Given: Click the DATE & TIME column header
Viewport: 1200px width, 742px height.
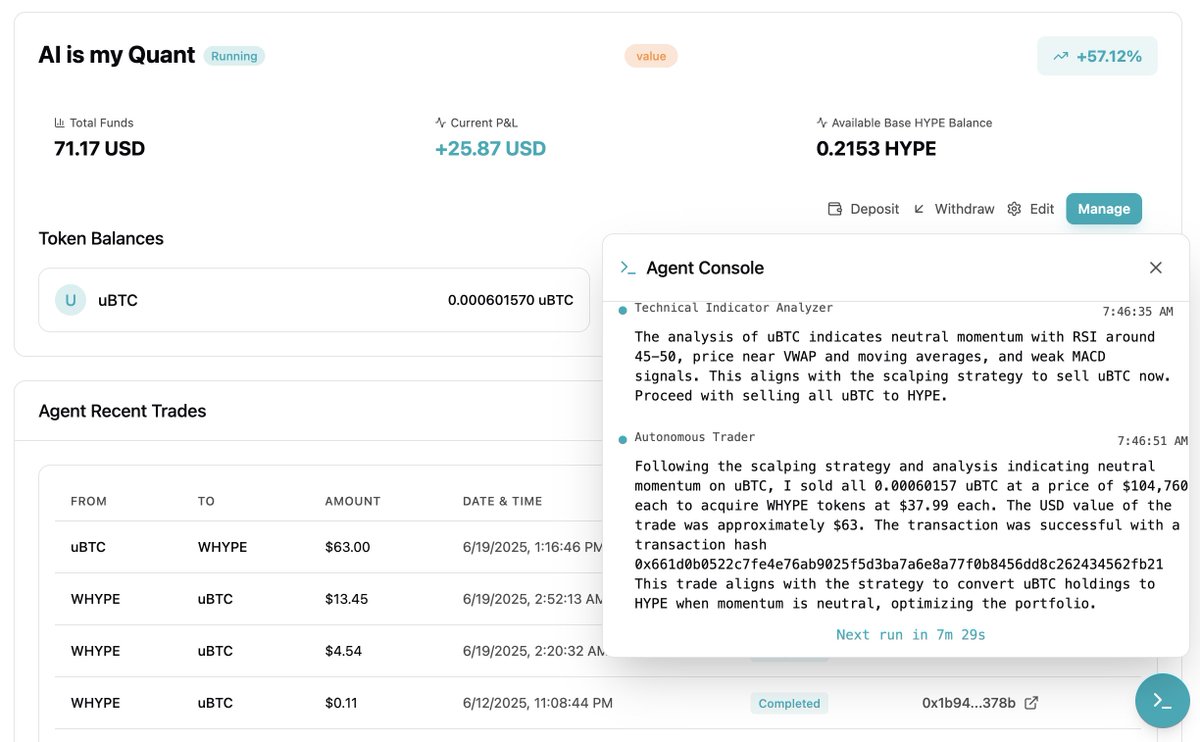Looking at the screenshot, I should [502, 501].
